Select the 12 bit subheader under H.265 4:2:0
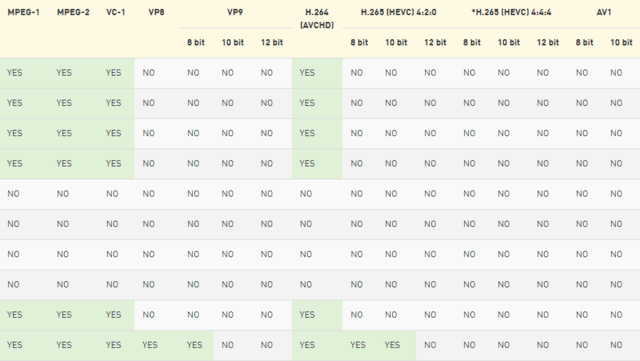Screen dimensions: 640x361 (435, 42)
